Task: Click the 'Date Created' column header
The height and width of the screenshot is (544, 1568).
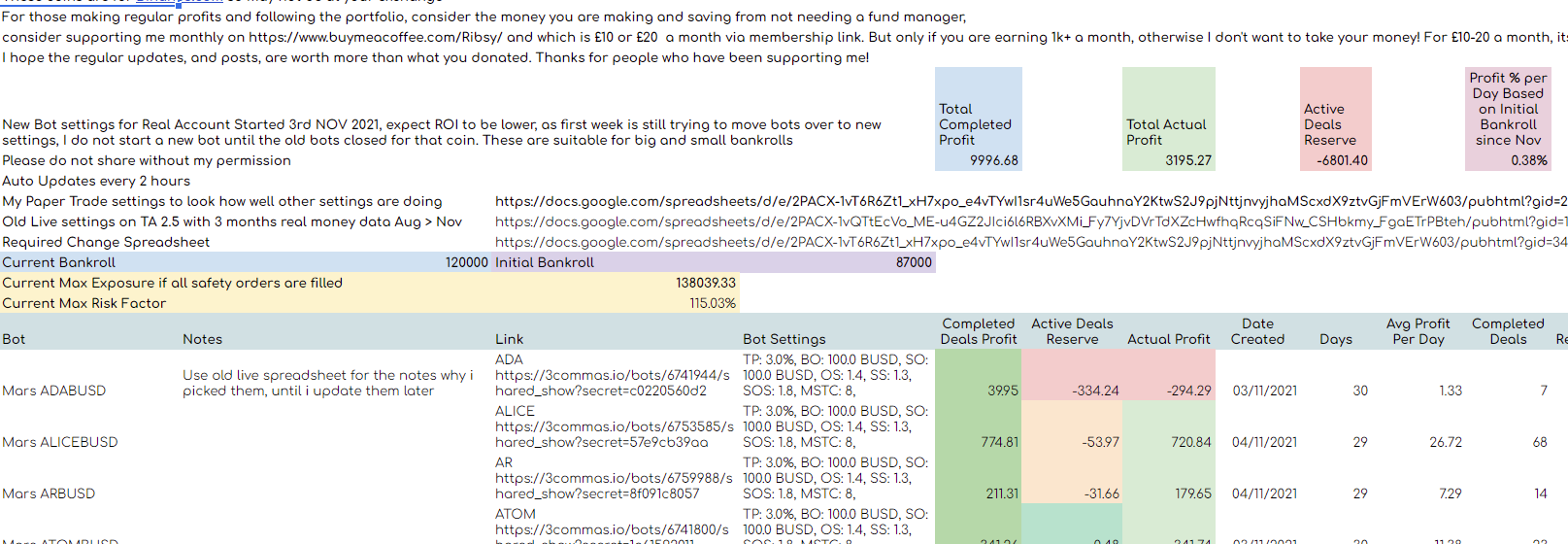Action: (x=1257, y=331)
